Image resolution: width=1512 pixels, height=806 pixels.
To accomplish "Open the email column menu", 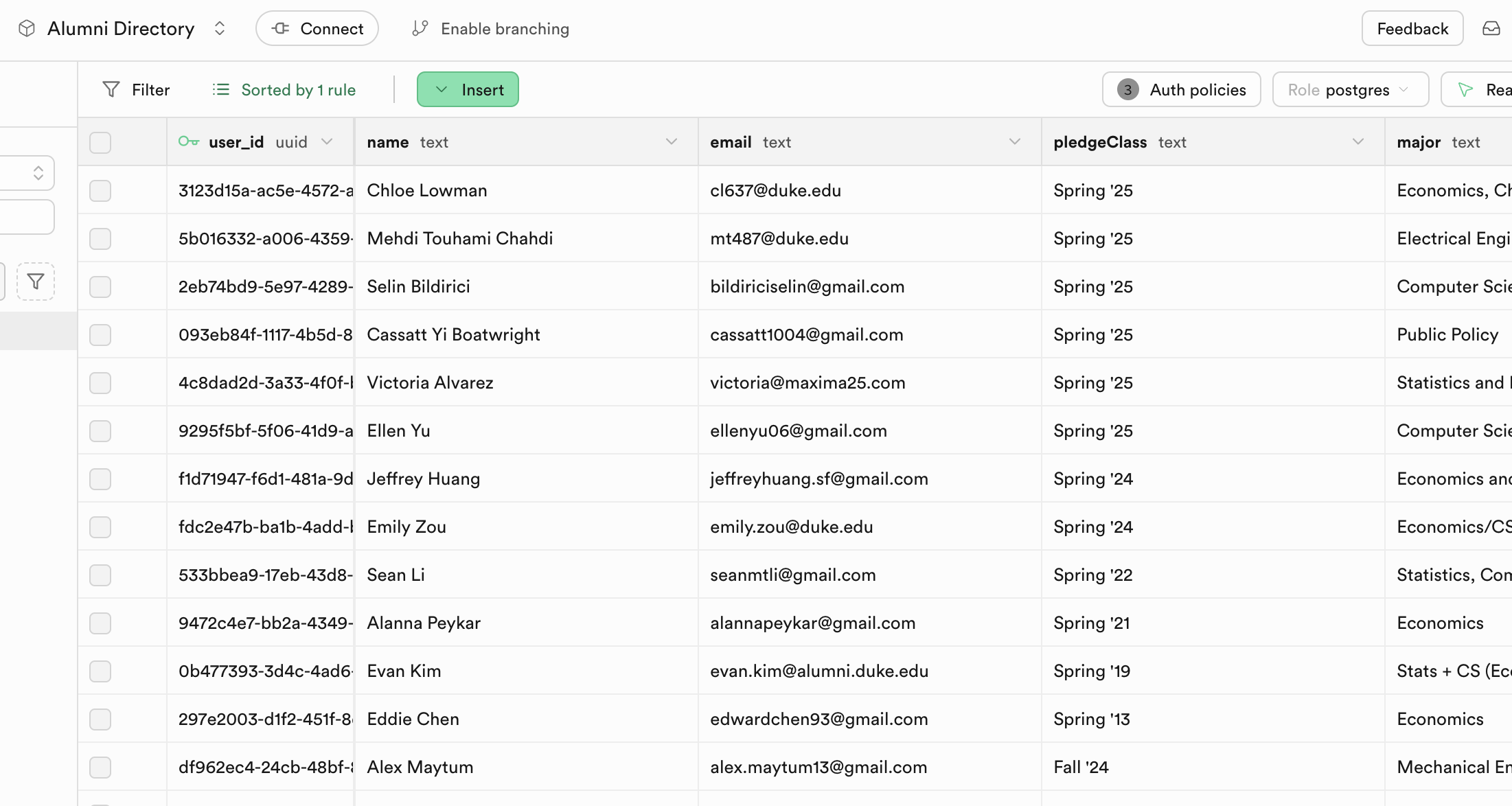I will click(1015, 141).
